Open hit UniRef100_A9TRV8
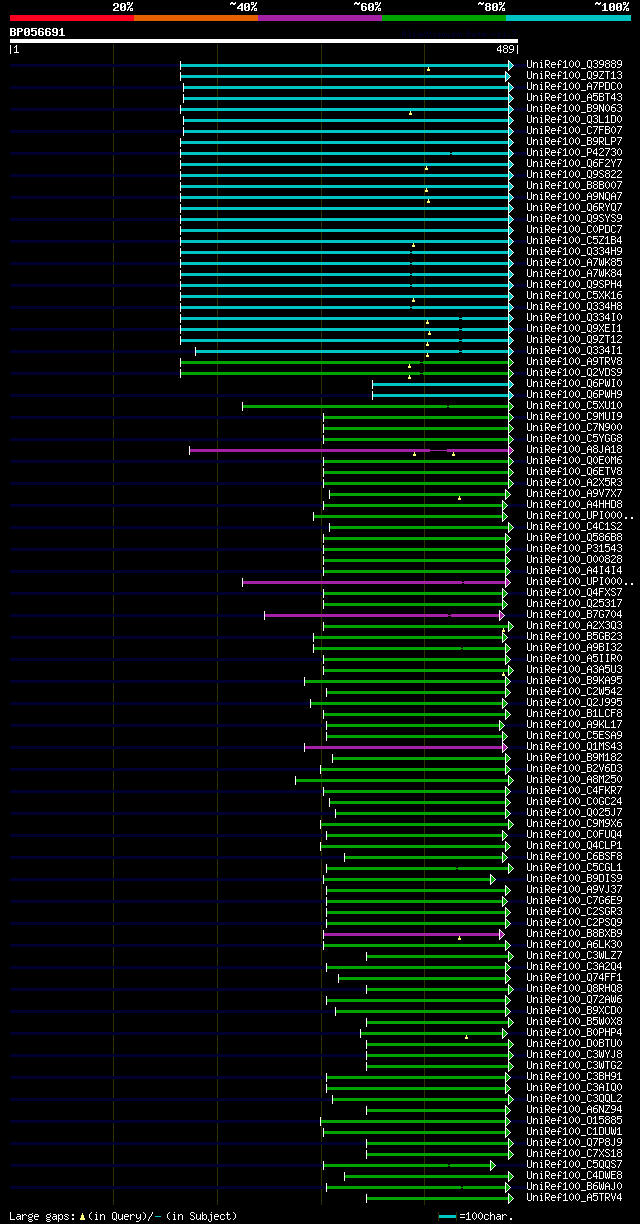The image size is (640, 1224). tap(574, 361)
